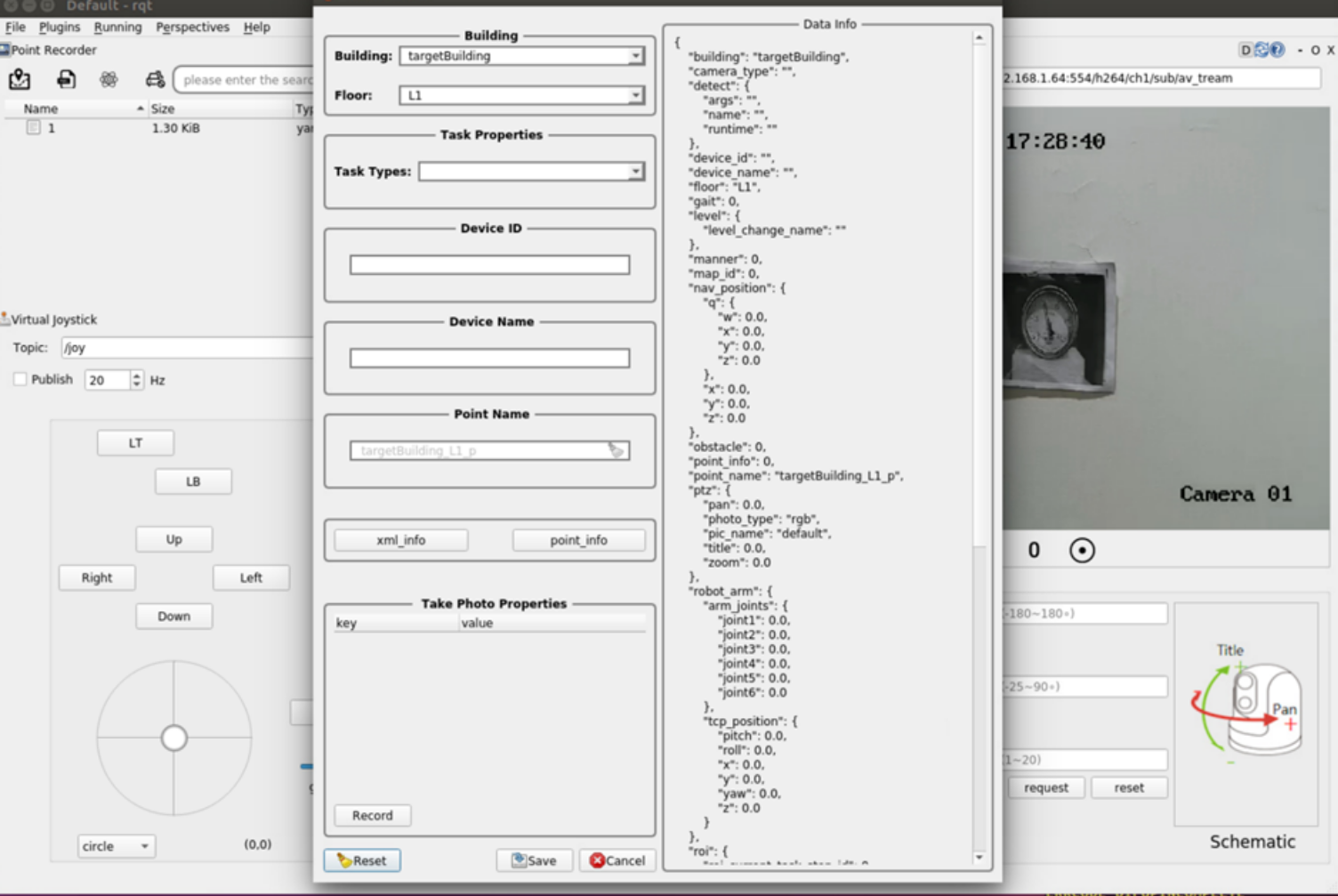The width and height of the screenshot is (1338, 896).
Task: Click the request button in the PTZ panel
Action: point(1046,787)
